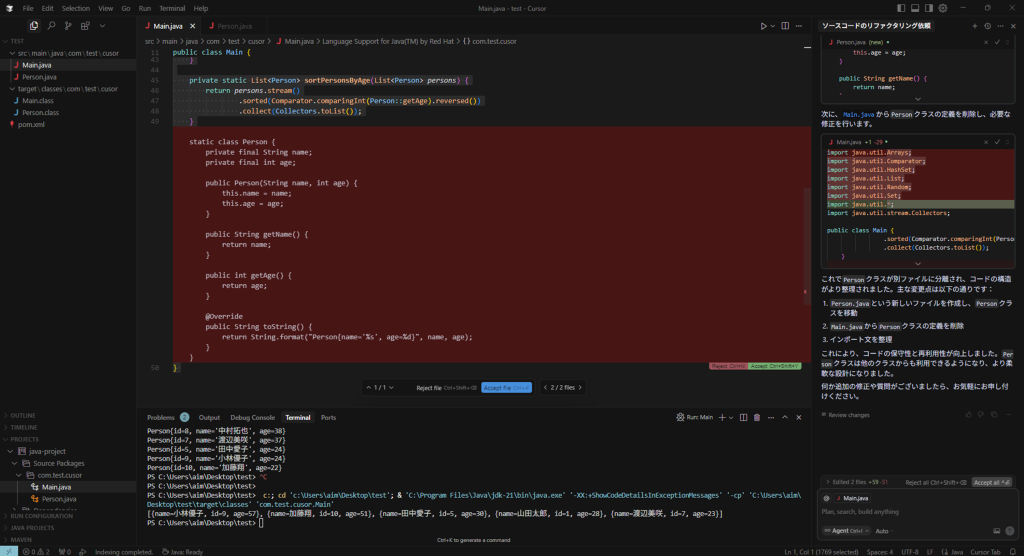This screenshot has height=556, width=1024.
Task: Open the Auto model dropdown
Action: click(884, 531)
